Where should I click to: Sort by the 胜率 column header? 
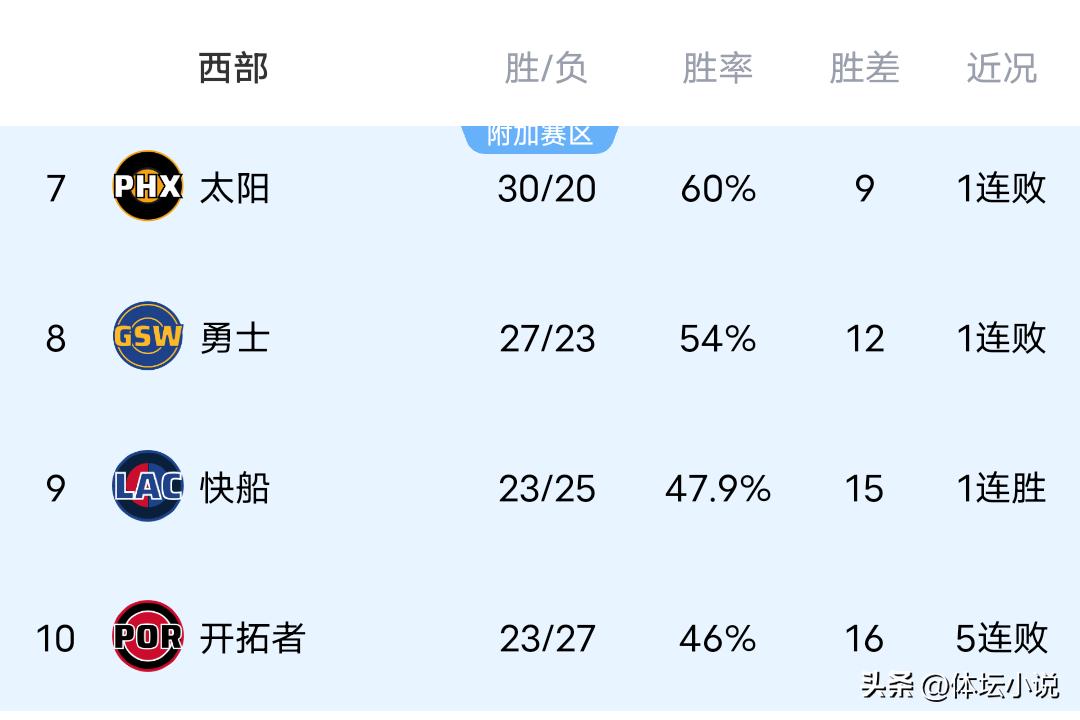coord(717,68)
